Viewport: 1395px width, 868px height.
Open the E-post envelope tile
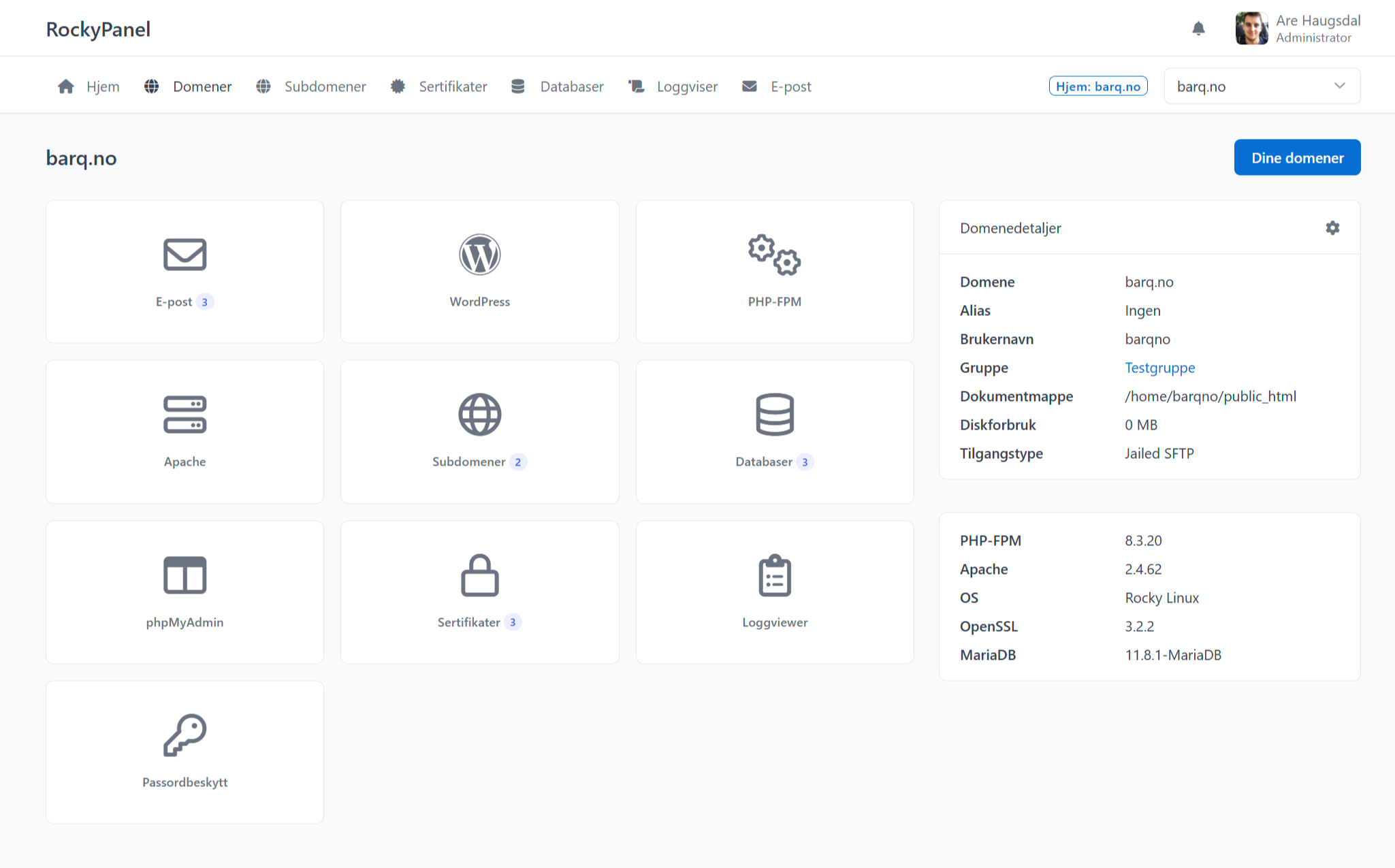pos(185,255)
